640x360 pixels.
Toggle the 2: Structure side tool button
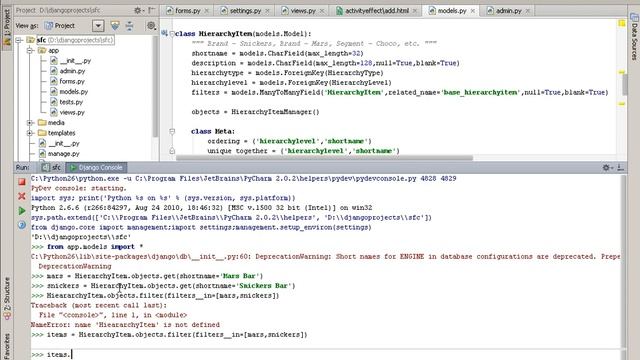coord(7,300)
